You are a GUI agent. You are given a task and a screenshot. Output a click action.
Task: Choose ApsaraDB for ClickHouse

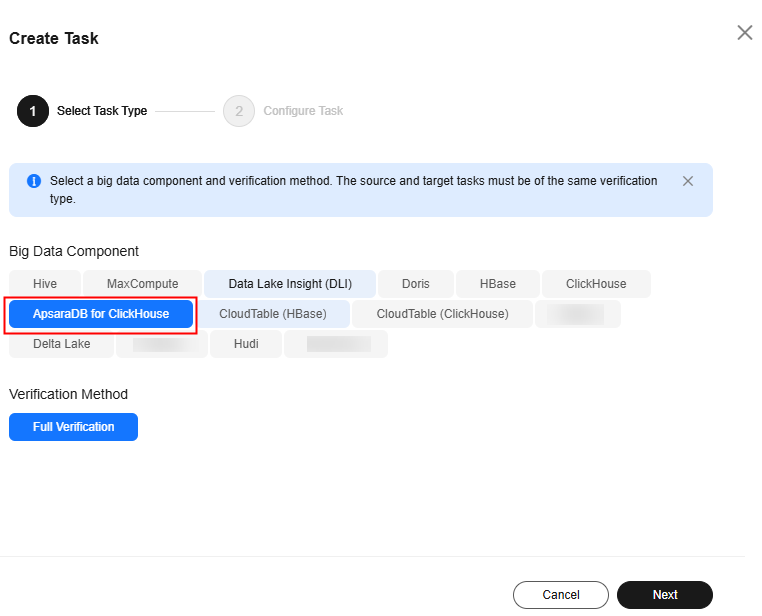point(101,314)
